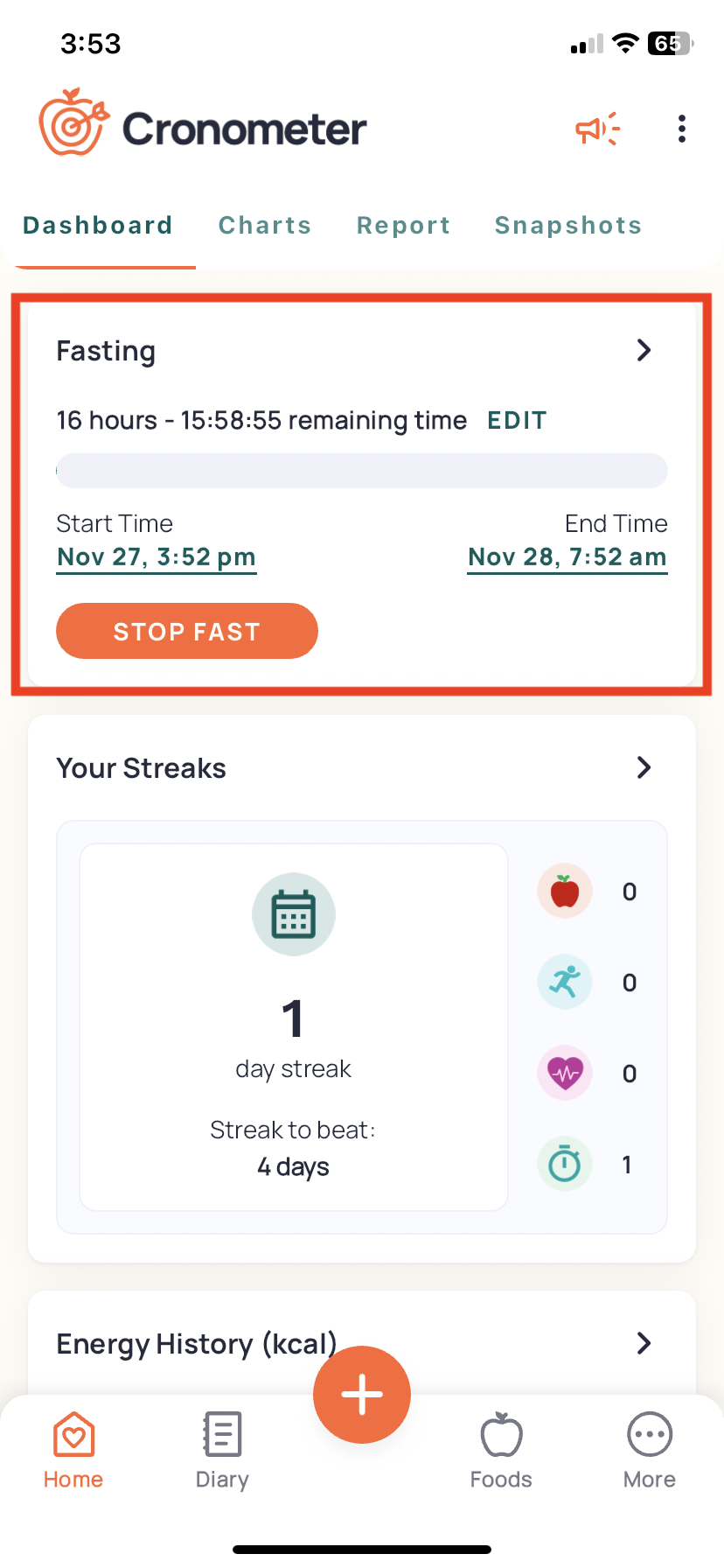Change the fast start time link
724x1568 pixels.
(157, 556)
